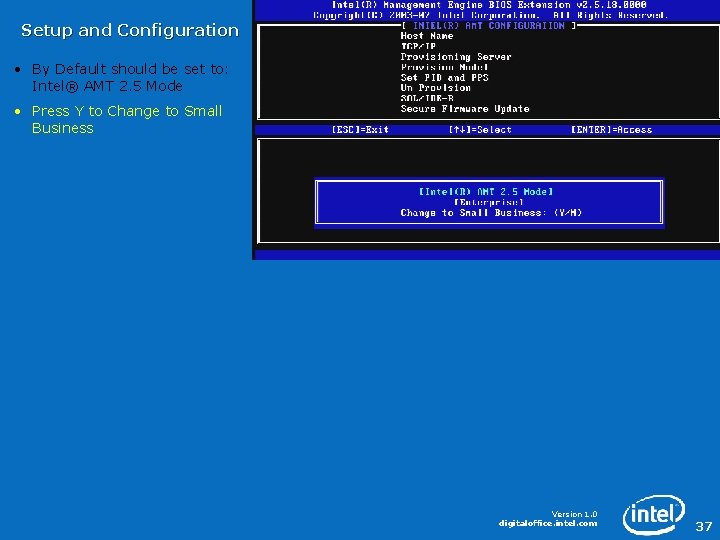Click the arrow keys Select hint
Viewport: 720px width, 540px height.
click(x=480, y=130)
